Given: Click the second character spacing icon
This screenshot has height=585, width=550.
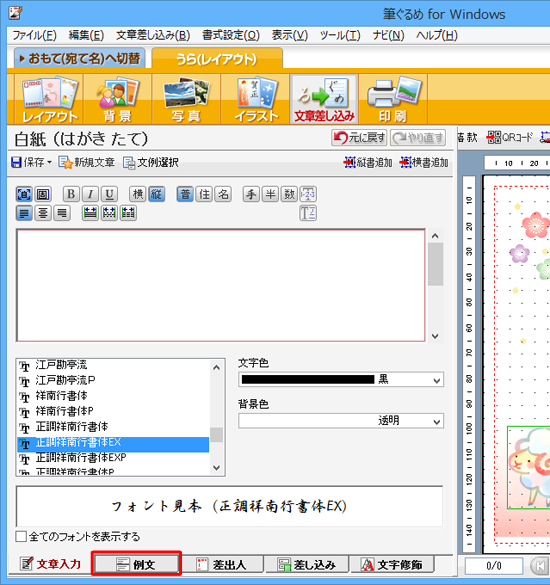Looking at the screenshot, I should tap(109, 213).
